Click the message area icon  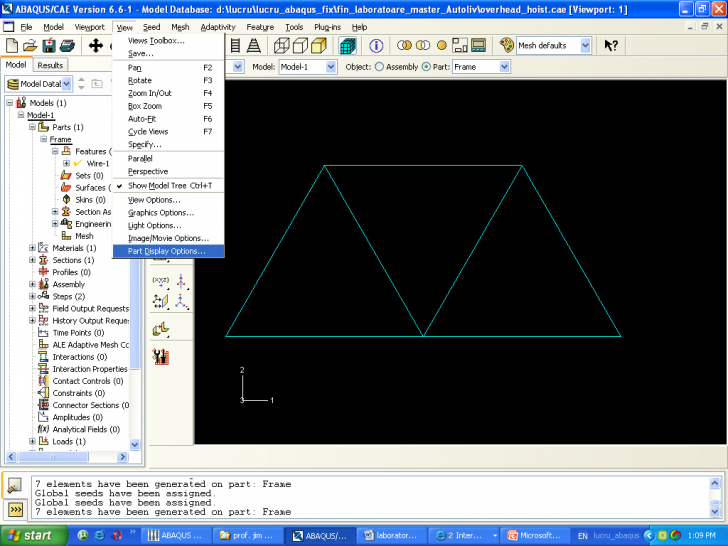click(x=15, y=486)
